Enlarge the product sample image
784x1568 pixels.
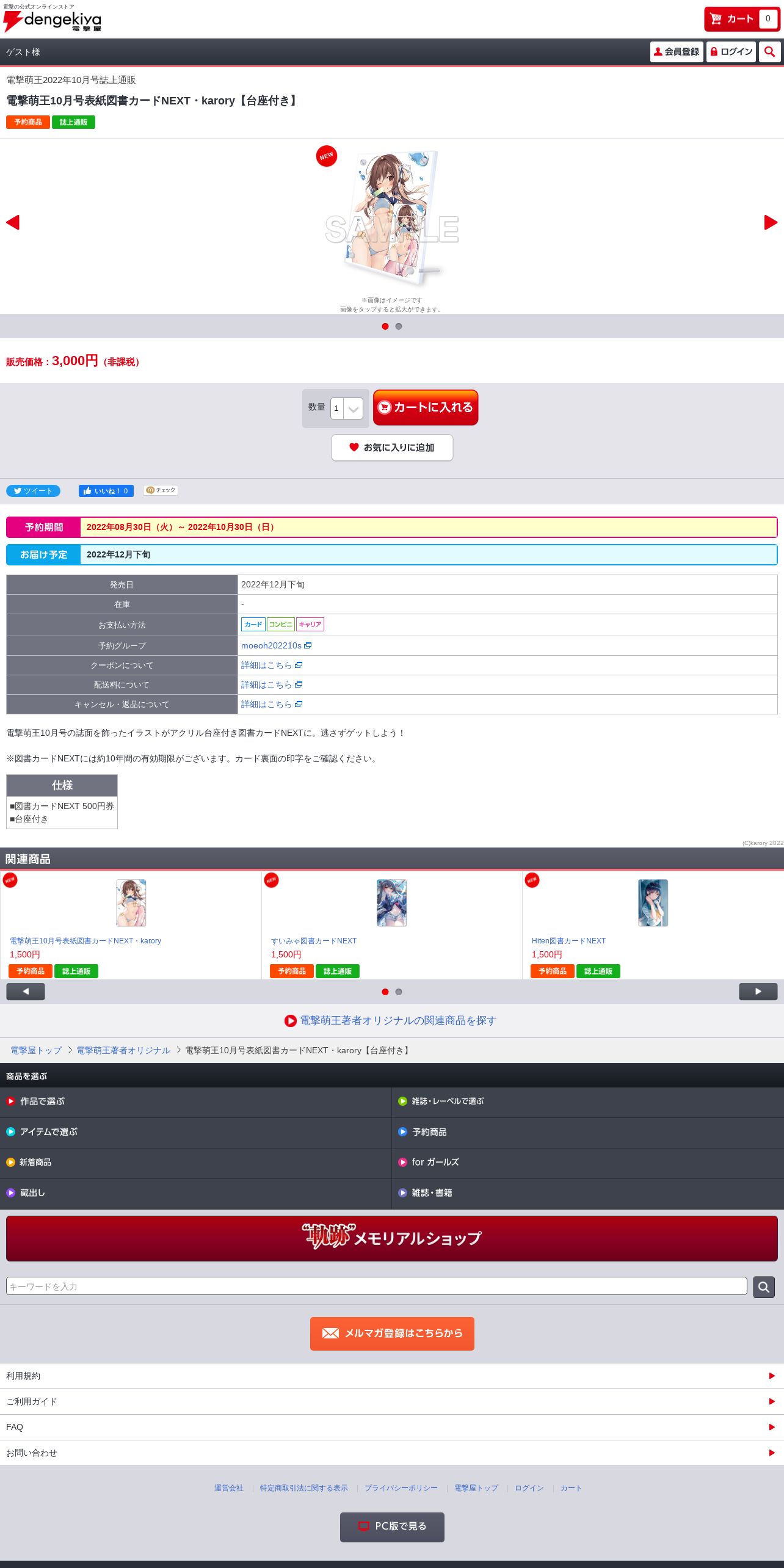pyautogui.click(x=392, y=219)
